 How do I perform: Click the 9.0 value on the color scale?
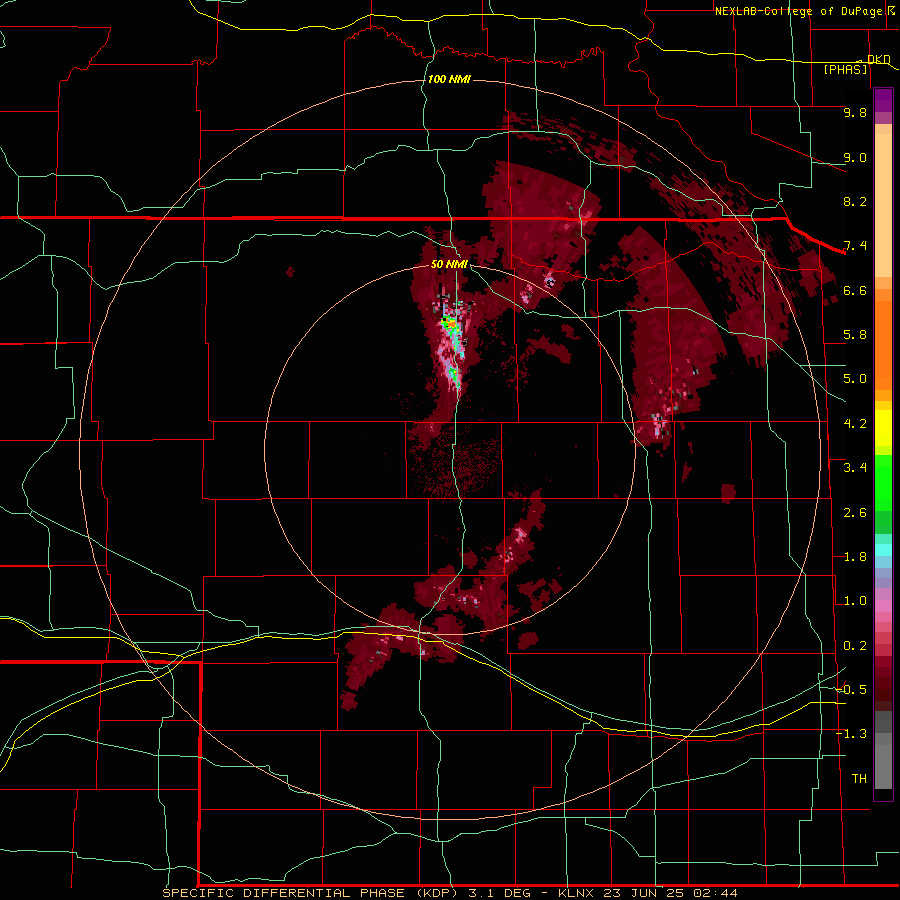click(x=855, y=157)
